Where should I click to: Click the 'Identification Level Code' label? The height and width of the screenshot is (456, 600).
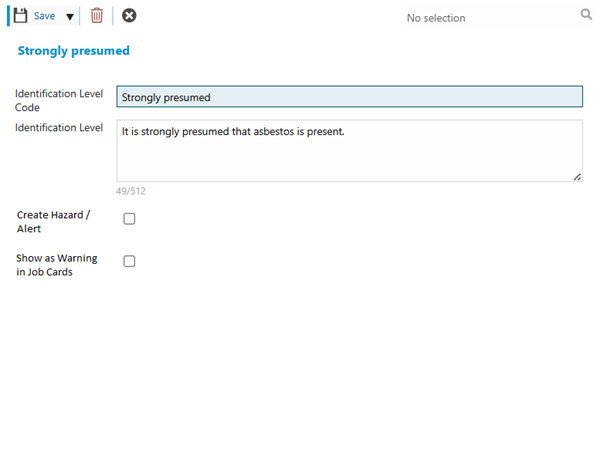tap(59, 100)
